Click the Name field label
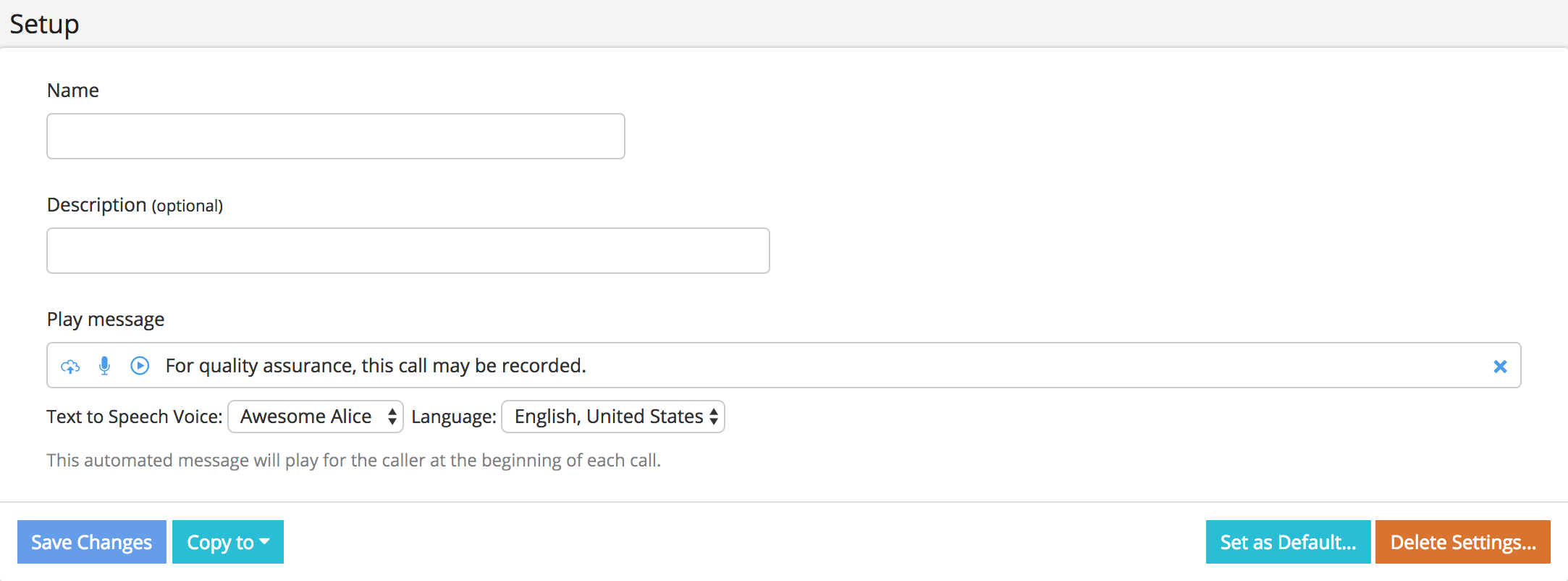 (73, 91)
